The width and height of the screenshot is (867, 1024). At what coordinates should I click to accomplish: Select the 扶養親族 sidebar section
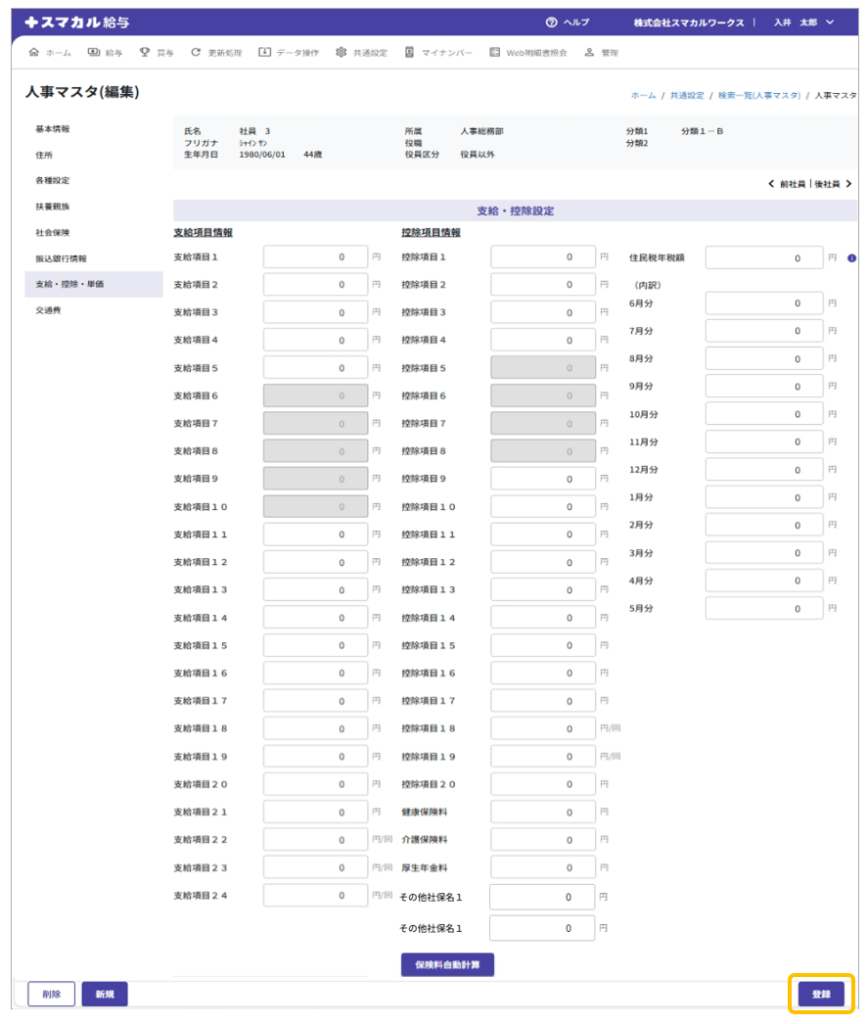52,206
